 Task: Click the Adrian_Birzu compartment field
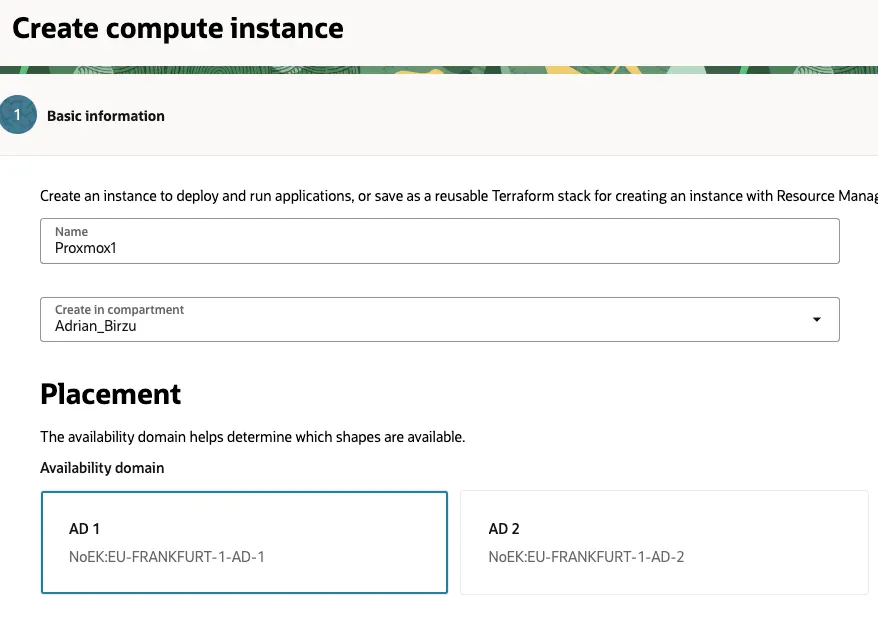click(x=440, y=318)
